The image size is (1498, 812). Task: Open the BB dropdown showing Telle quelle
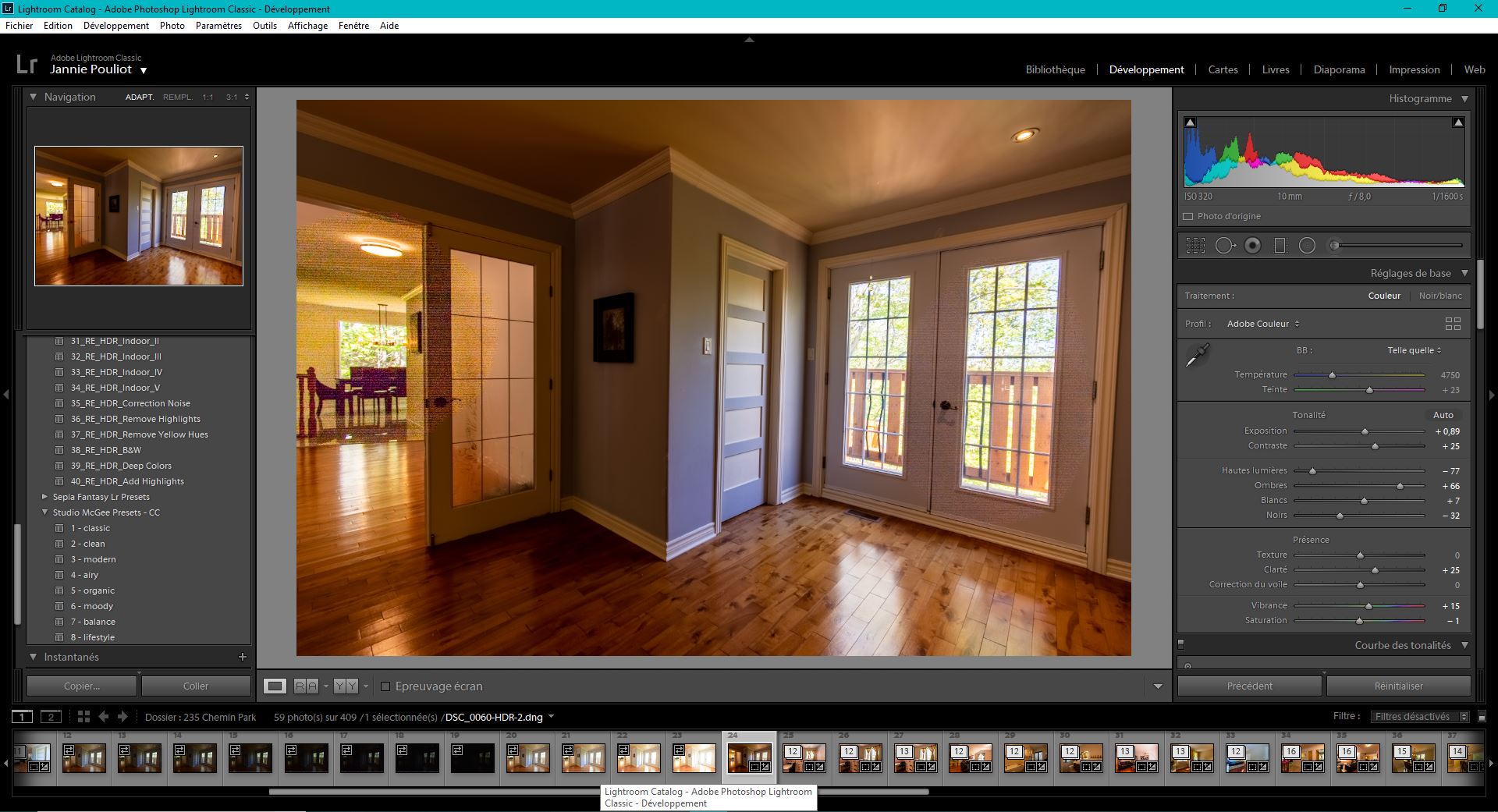(x=1413, y=350)
